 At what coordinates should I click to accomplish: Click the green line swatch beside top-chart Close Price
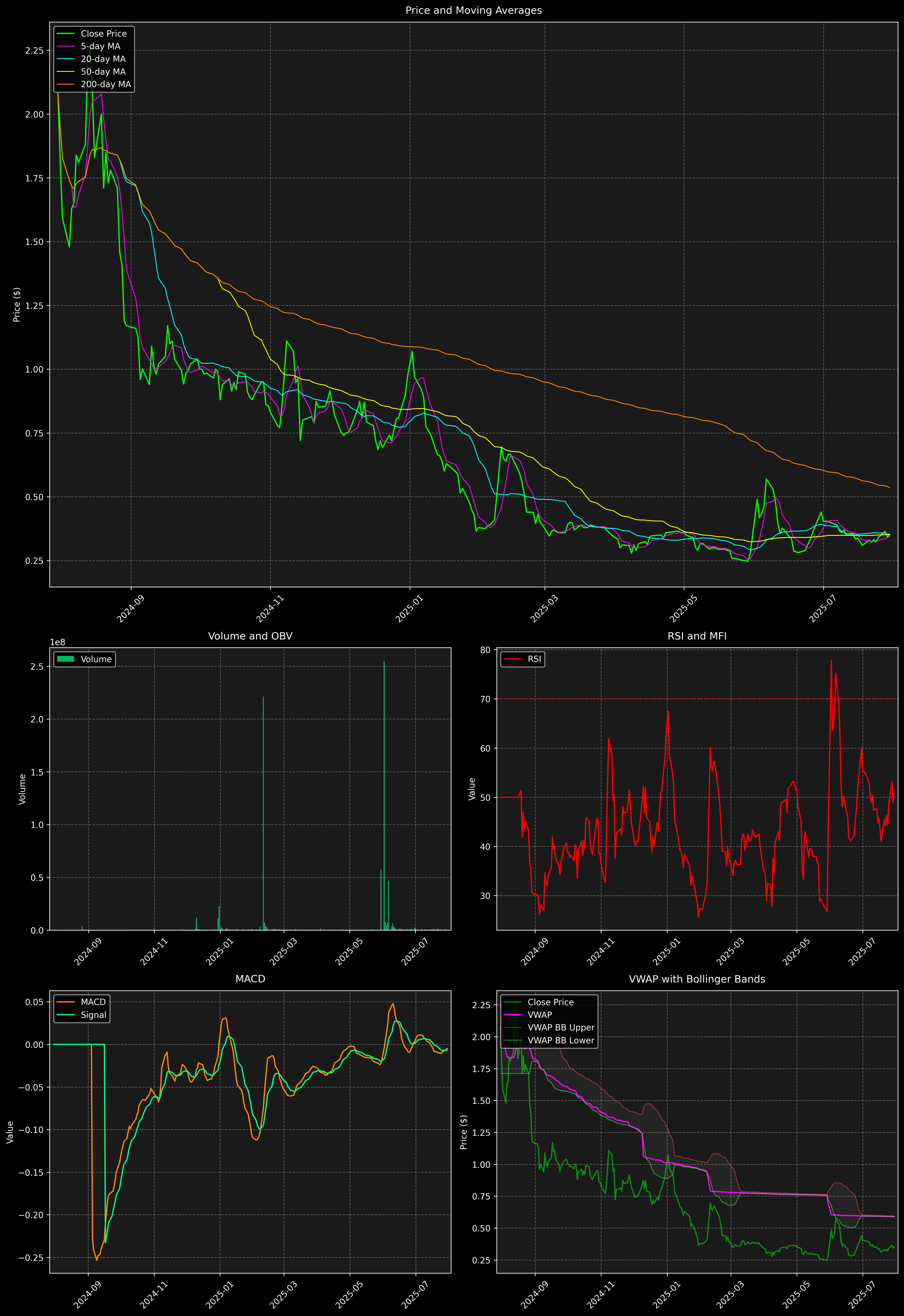(x=66, y=34)
